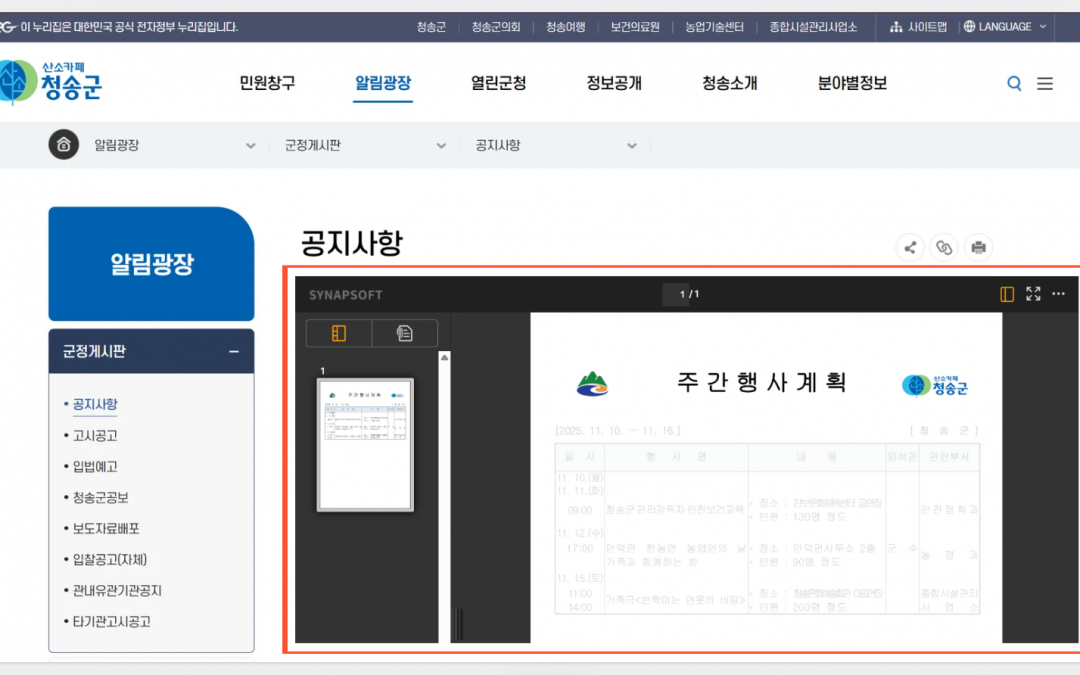Switch to text outline view in viewer sidebar
The image size is (1080, 675).
pos(404,333)
